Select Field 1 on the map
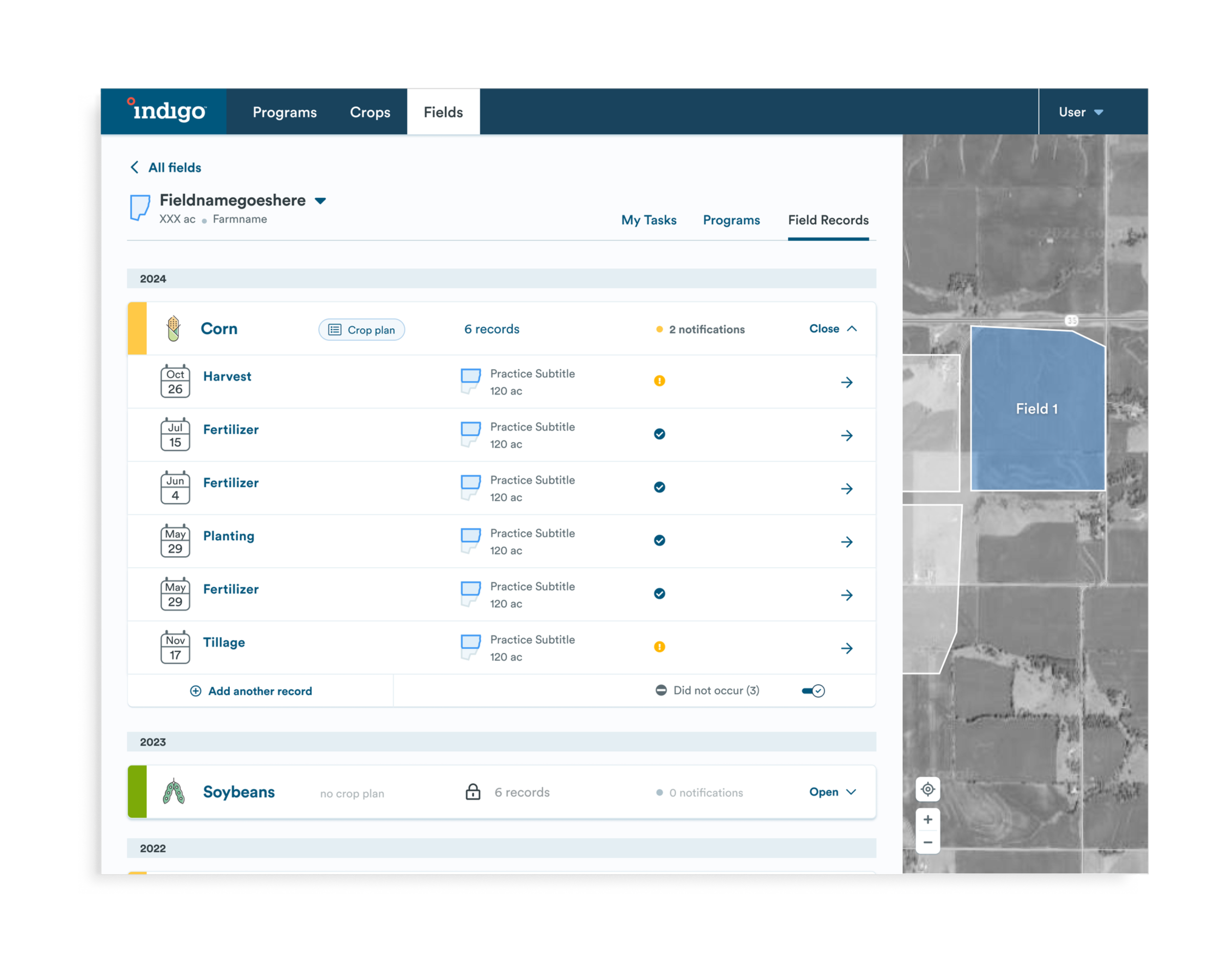 tap(1037, 408)
